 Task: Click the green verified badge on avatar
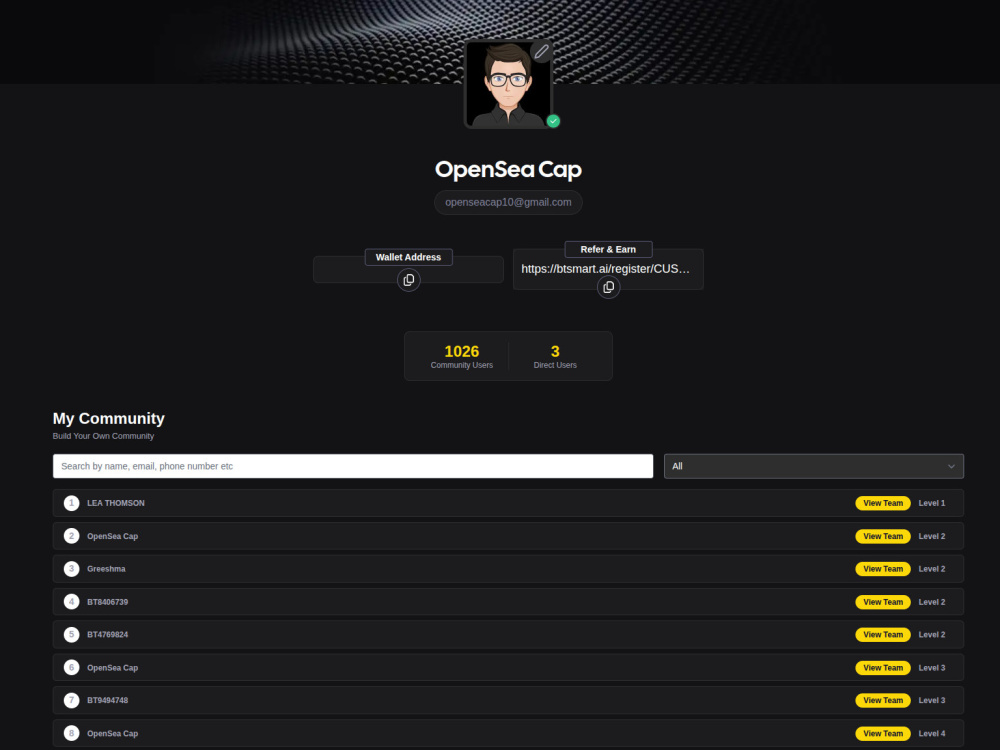[553, 121]
